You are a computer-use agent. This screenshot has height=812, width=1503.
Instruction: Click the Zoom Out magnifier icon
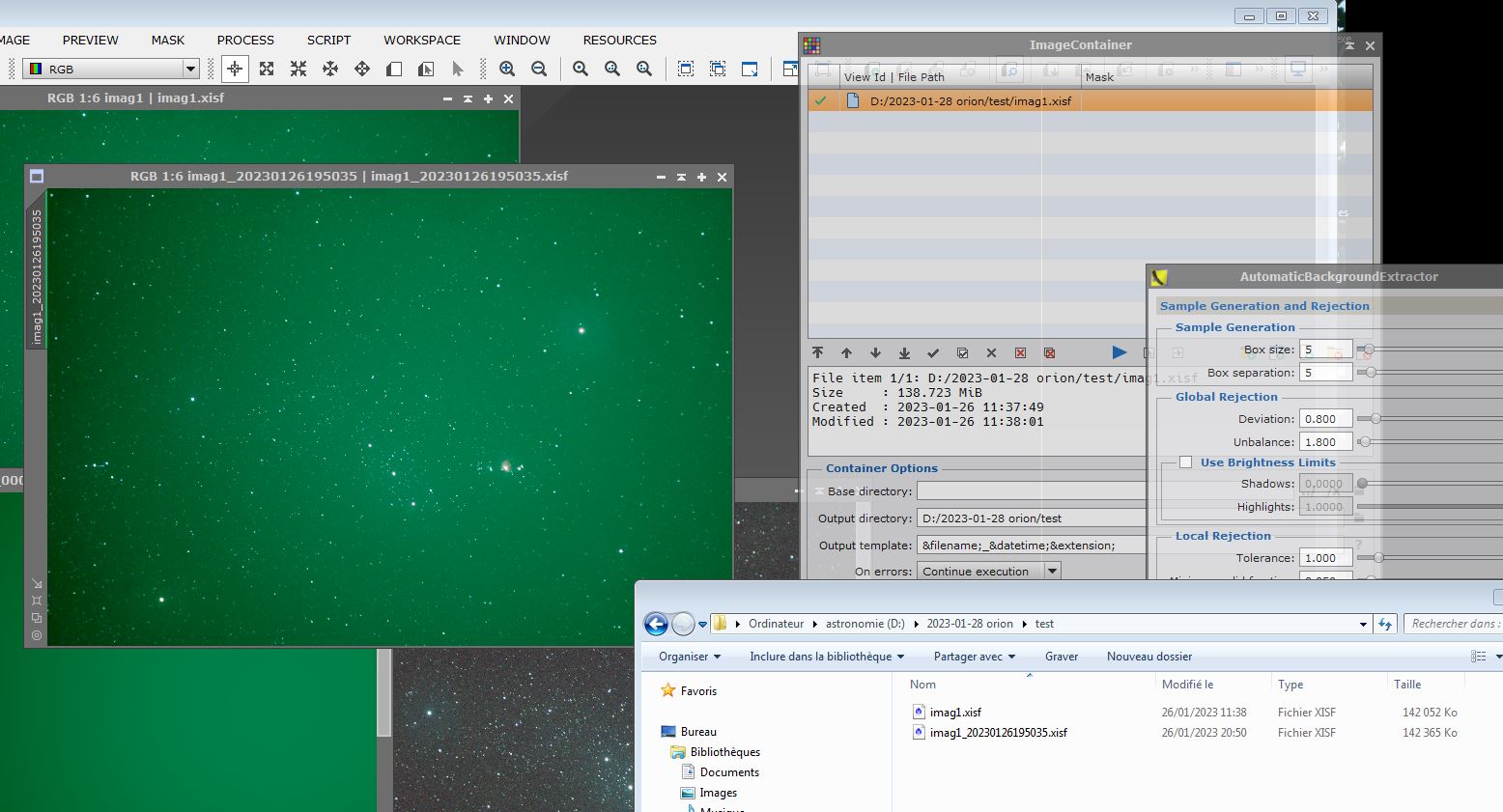[x=539, y=69]
